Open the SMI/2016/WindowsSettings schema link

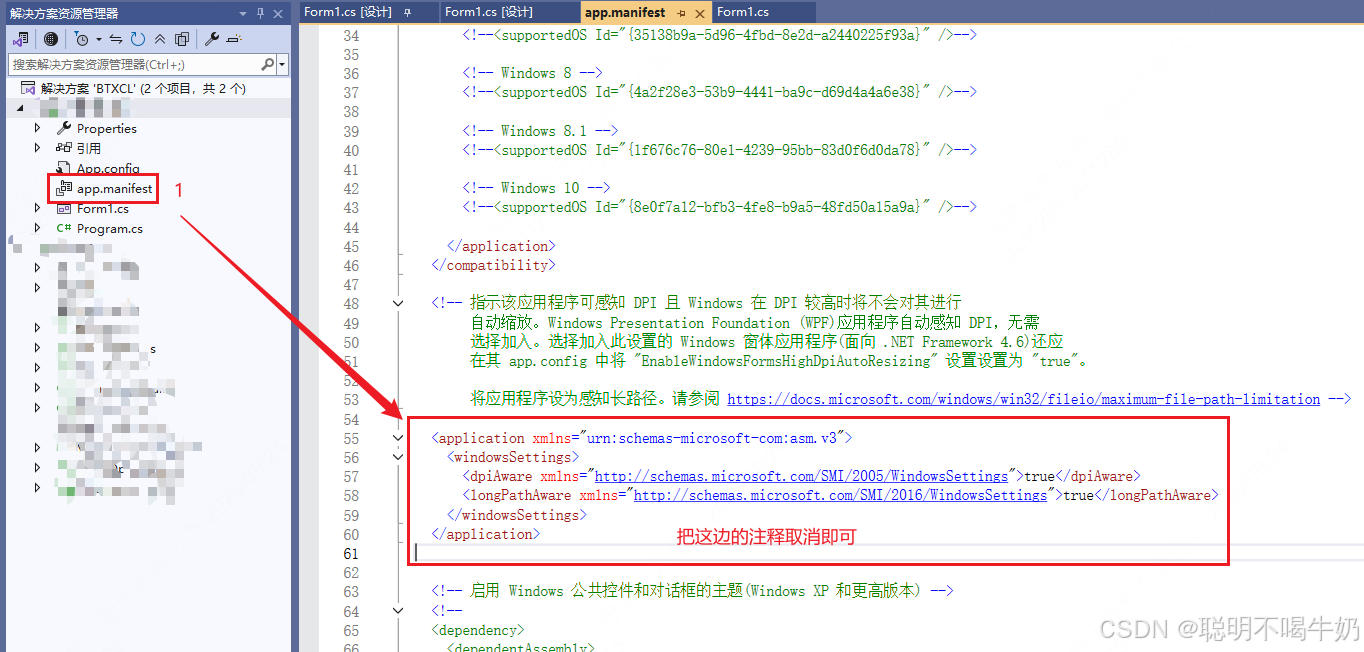(840, 495)
